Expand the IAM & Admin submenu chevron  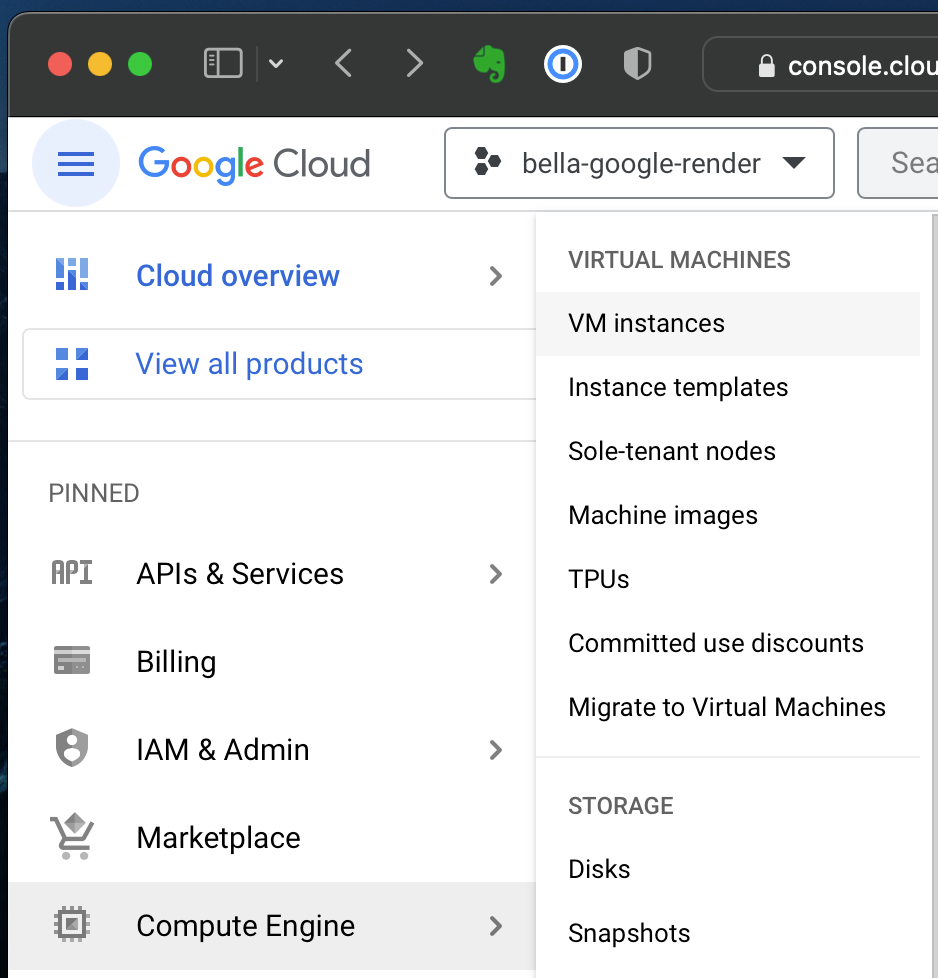[x=495, y=750]
